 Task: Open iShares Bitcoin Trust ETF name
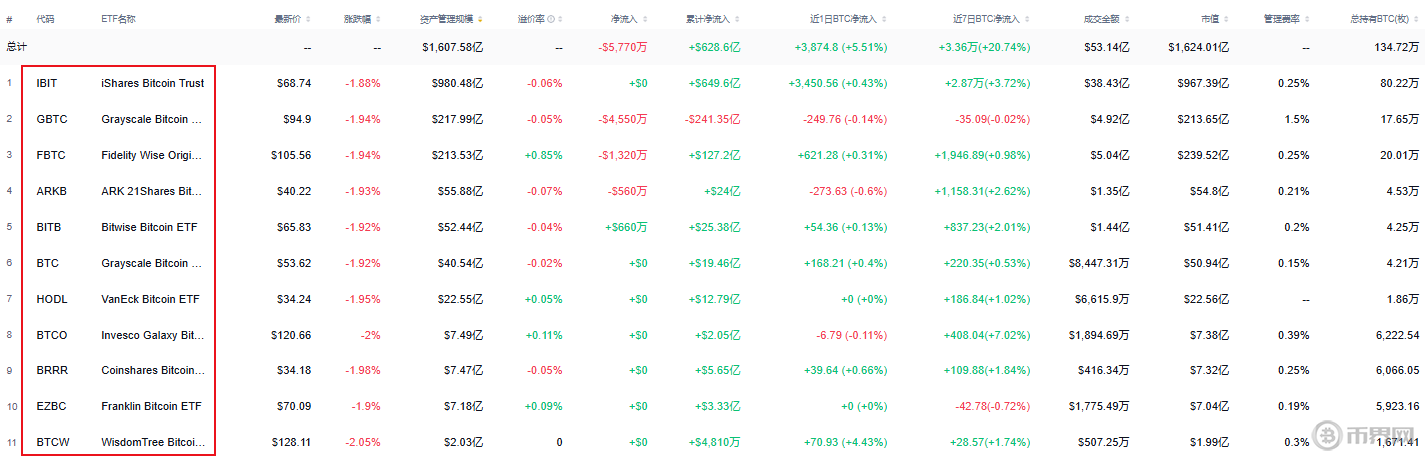coord(152,83)
